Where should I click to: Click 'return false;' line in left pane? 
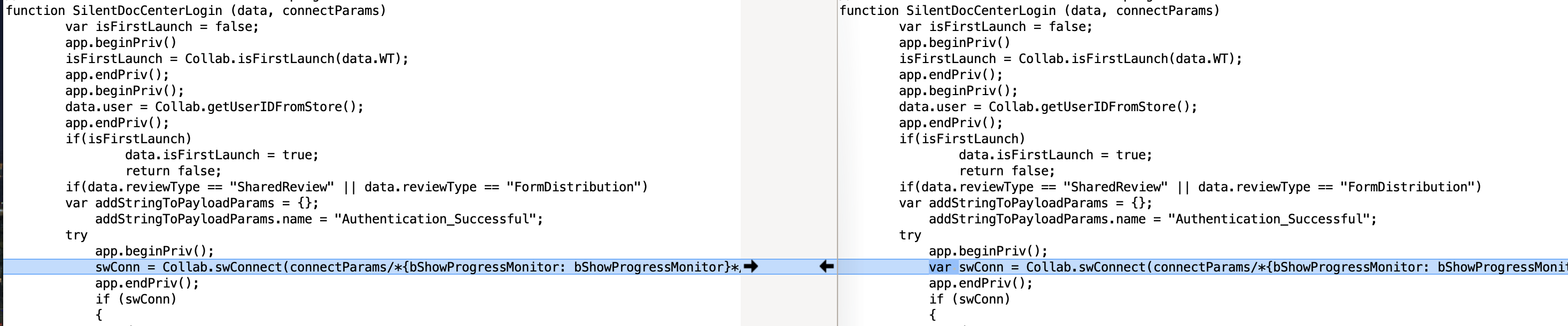(174, 171)
